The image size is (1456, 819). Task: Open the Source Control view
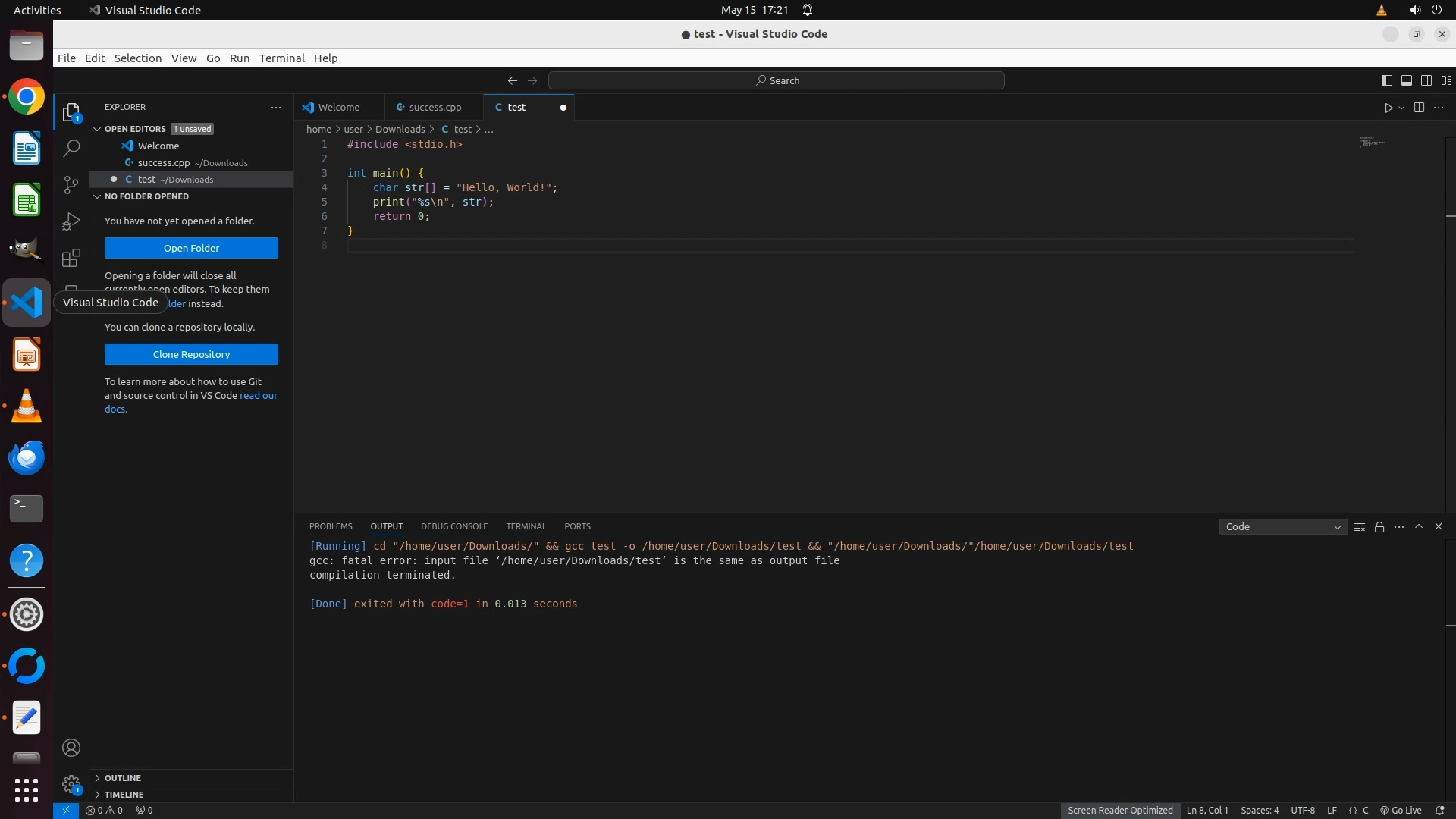pos(71,185)
